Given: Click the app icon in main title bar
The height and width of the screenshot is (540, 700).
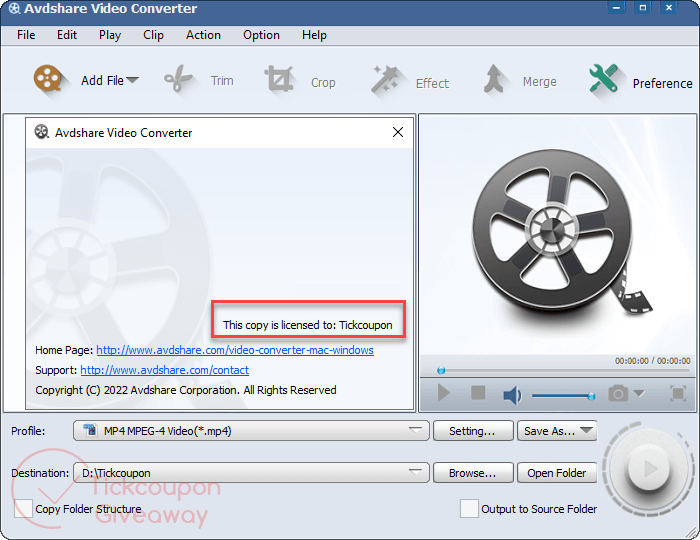Looking at the screenshot, I should tap(14, 8).
